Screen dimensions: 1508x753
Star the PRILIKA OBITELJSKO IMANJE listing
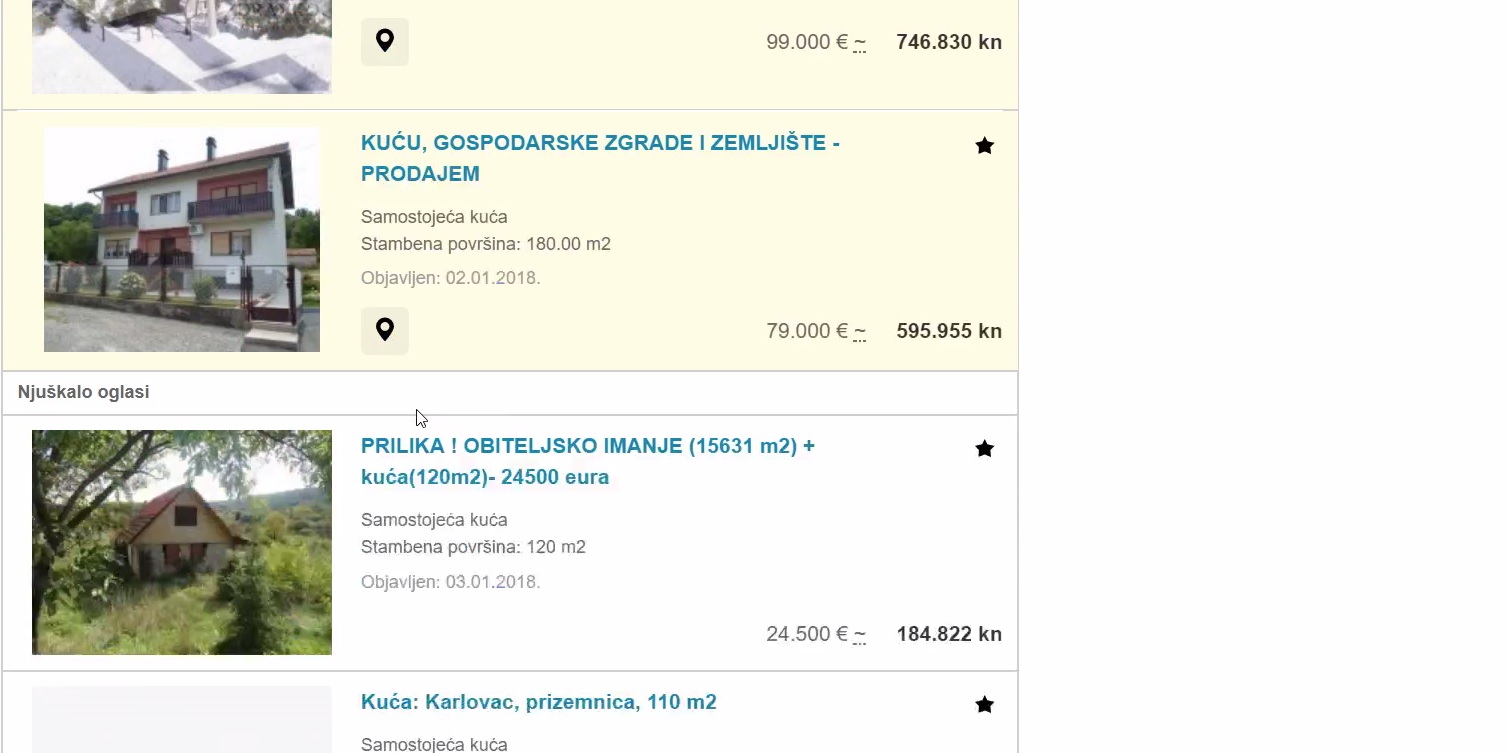(x=984, y=449)
